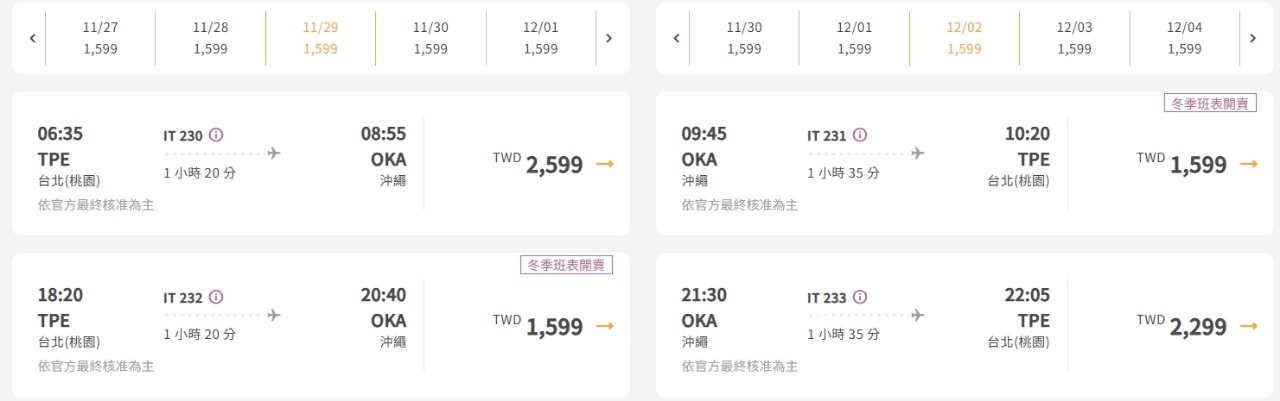Switch return date to 12/03

[x=1074, y=38]
